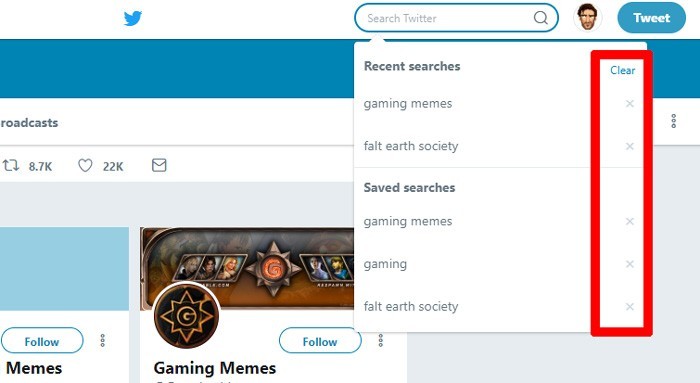Image resolution: width=700 pixels, height=383 pixels.
Task: Click the envelope direct message icon
Action: pos(159,165)
